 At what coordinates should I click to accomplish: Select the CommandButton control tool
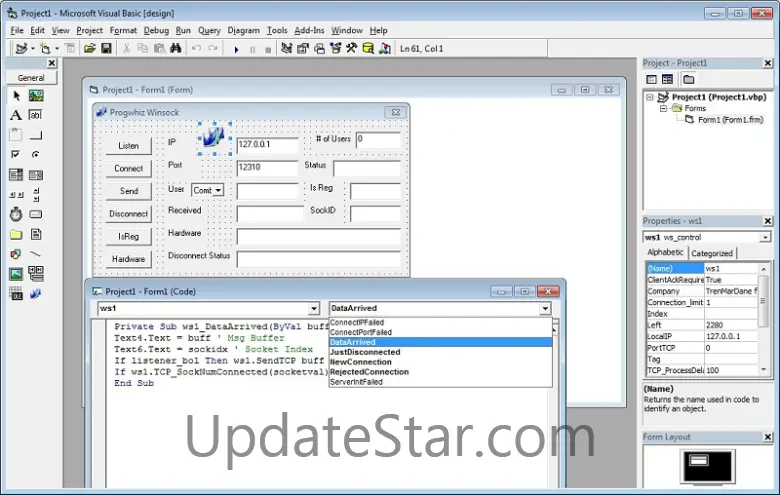(36, 135)
